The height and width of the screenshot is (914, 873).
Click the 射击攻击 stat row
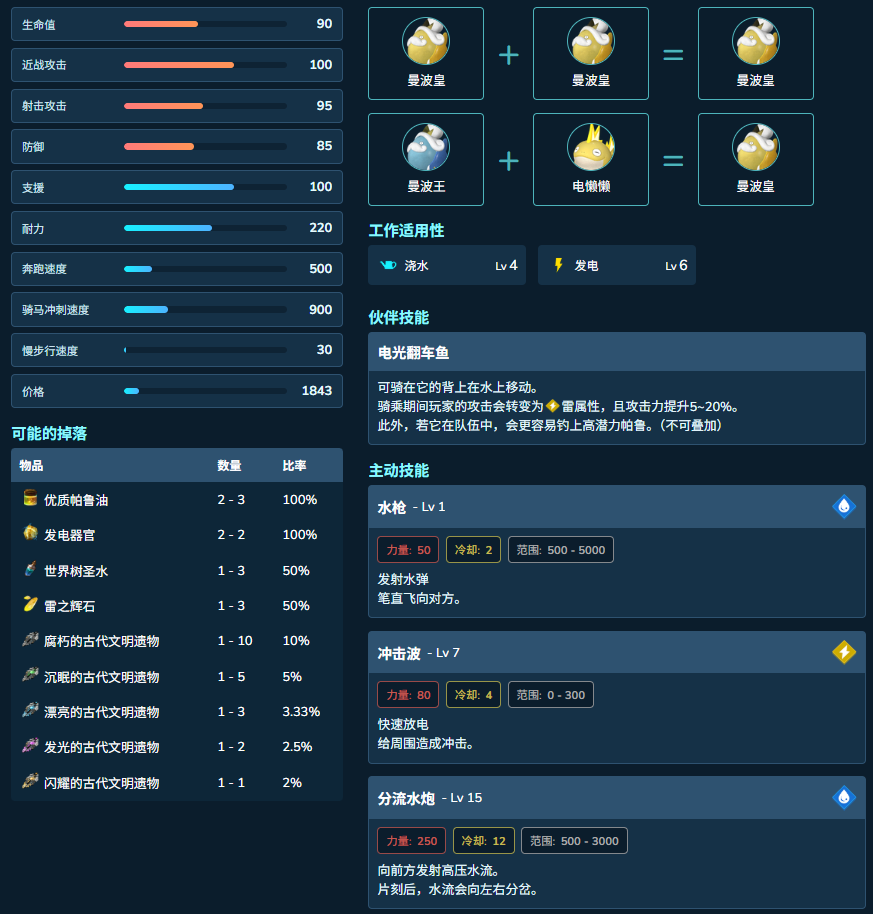[x=177, y=106]
